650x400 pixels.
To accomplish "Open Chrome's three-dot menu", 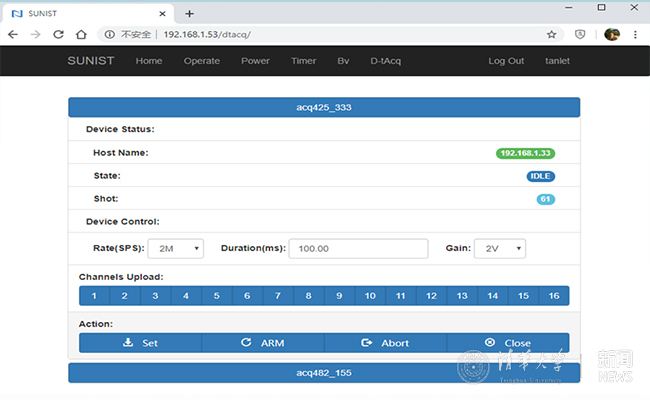I will 635,34.
